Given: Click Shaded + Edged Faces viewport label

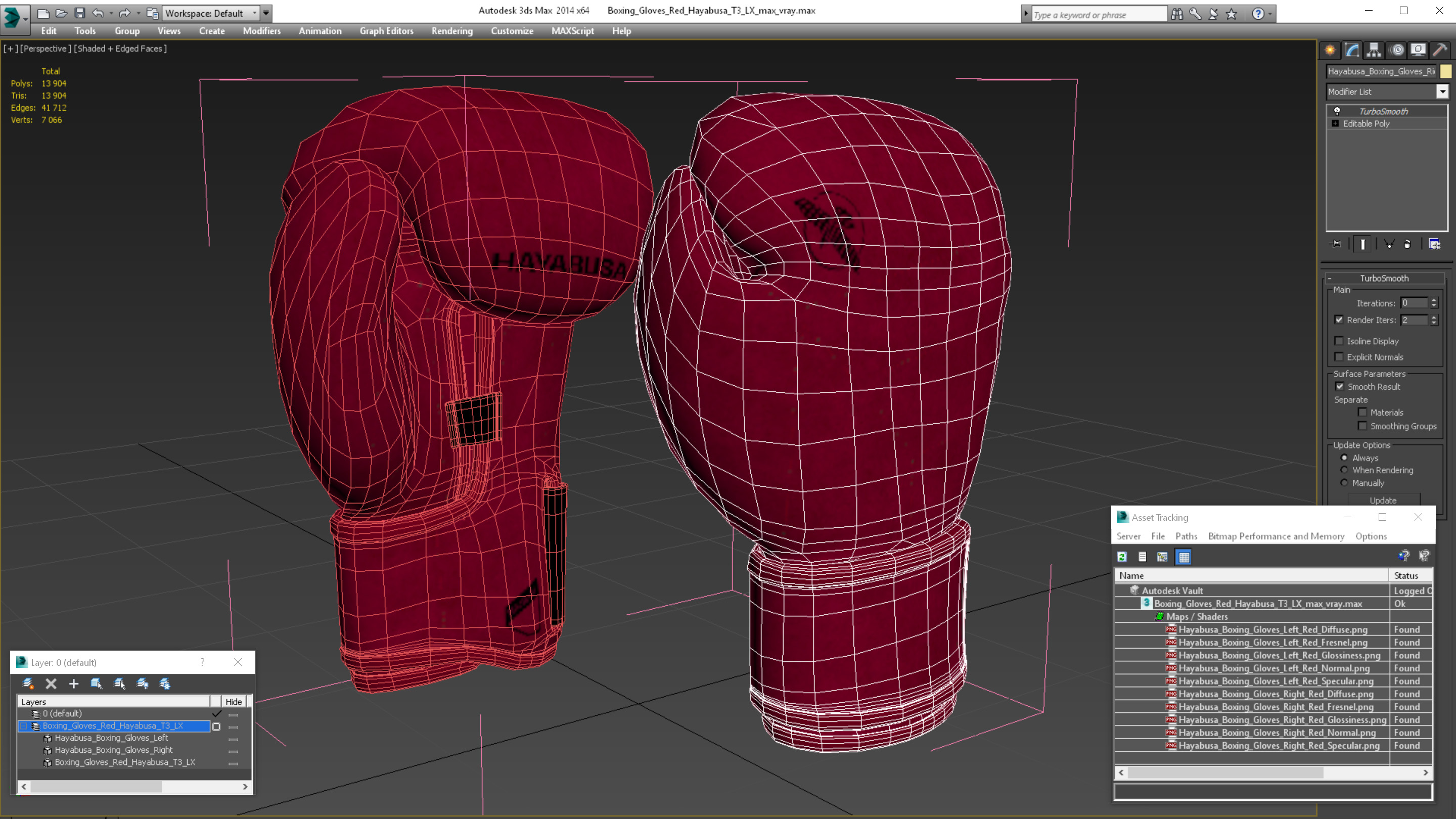Looking at the screenshot, I should 121,49.
